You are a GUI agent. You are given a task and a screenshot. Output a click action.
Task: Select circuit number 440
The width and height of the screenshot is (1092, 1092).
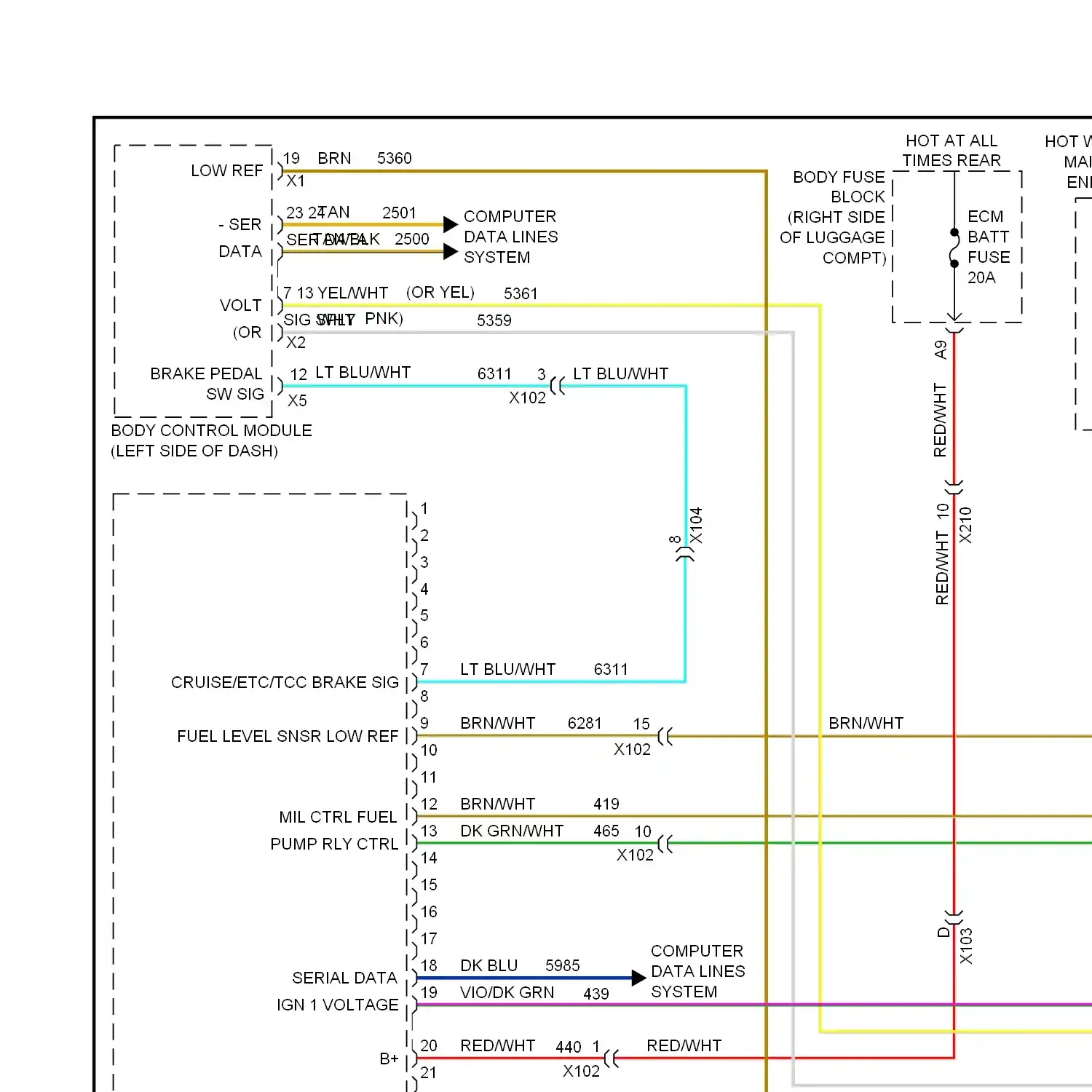point(569,1047)
